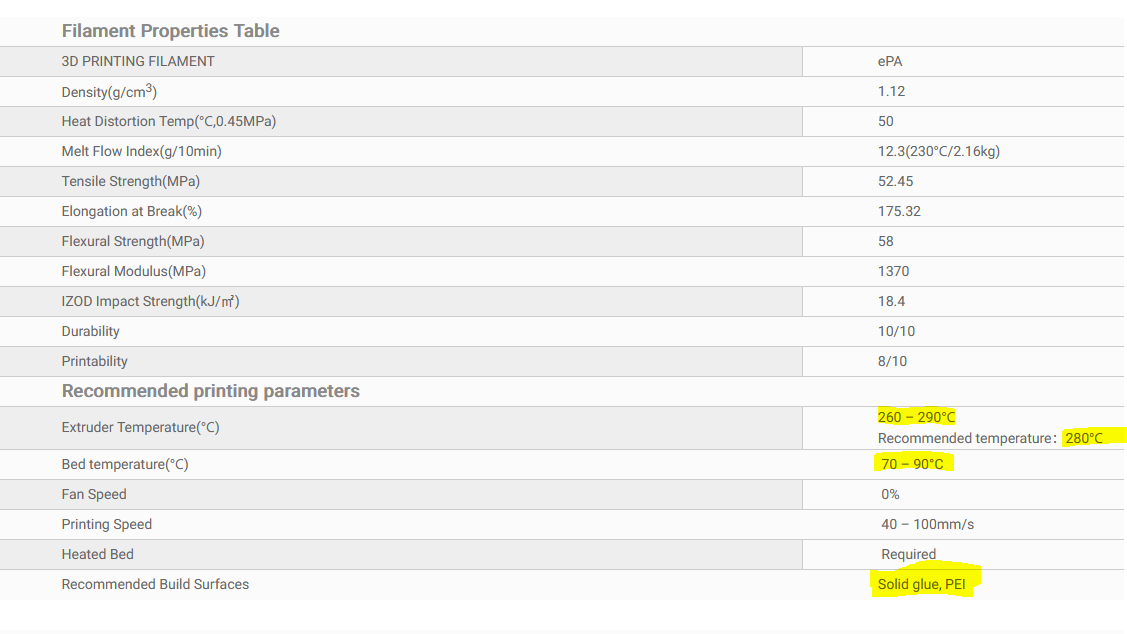1127x634 pixels.
Task: Select the Melt Flow Index value
Action: 939,151
